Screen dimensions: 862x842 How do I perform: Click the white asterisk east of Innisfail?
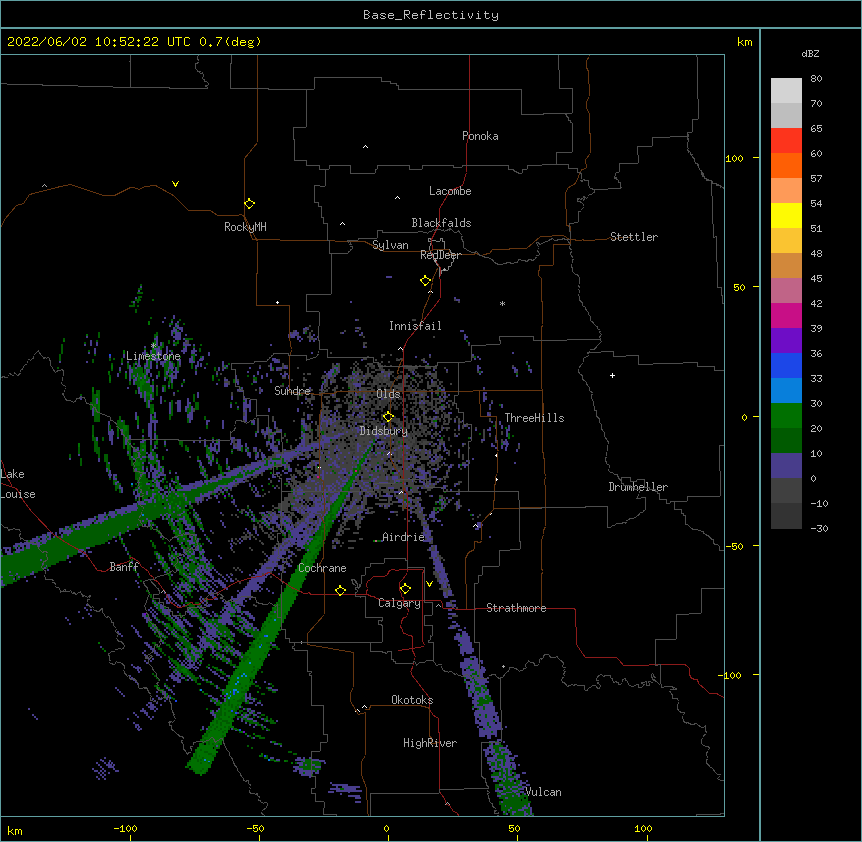click(502, 303)
